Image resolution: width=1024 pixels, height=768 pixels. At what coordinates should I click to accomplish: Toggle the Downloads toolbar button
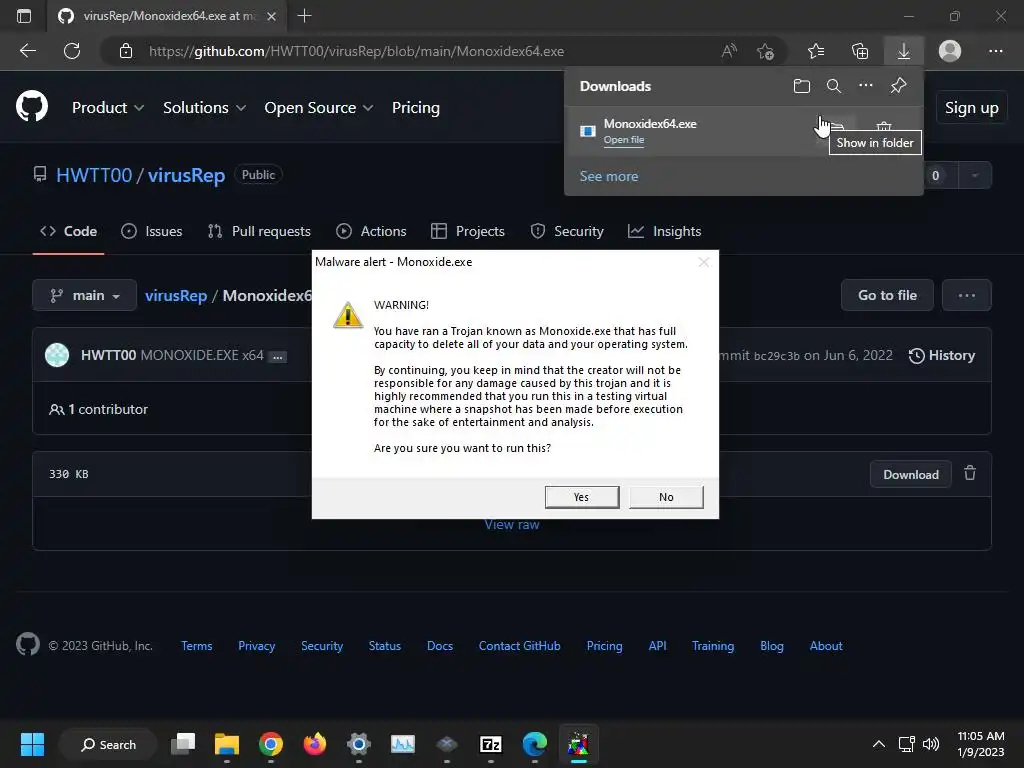coord(904,51)
